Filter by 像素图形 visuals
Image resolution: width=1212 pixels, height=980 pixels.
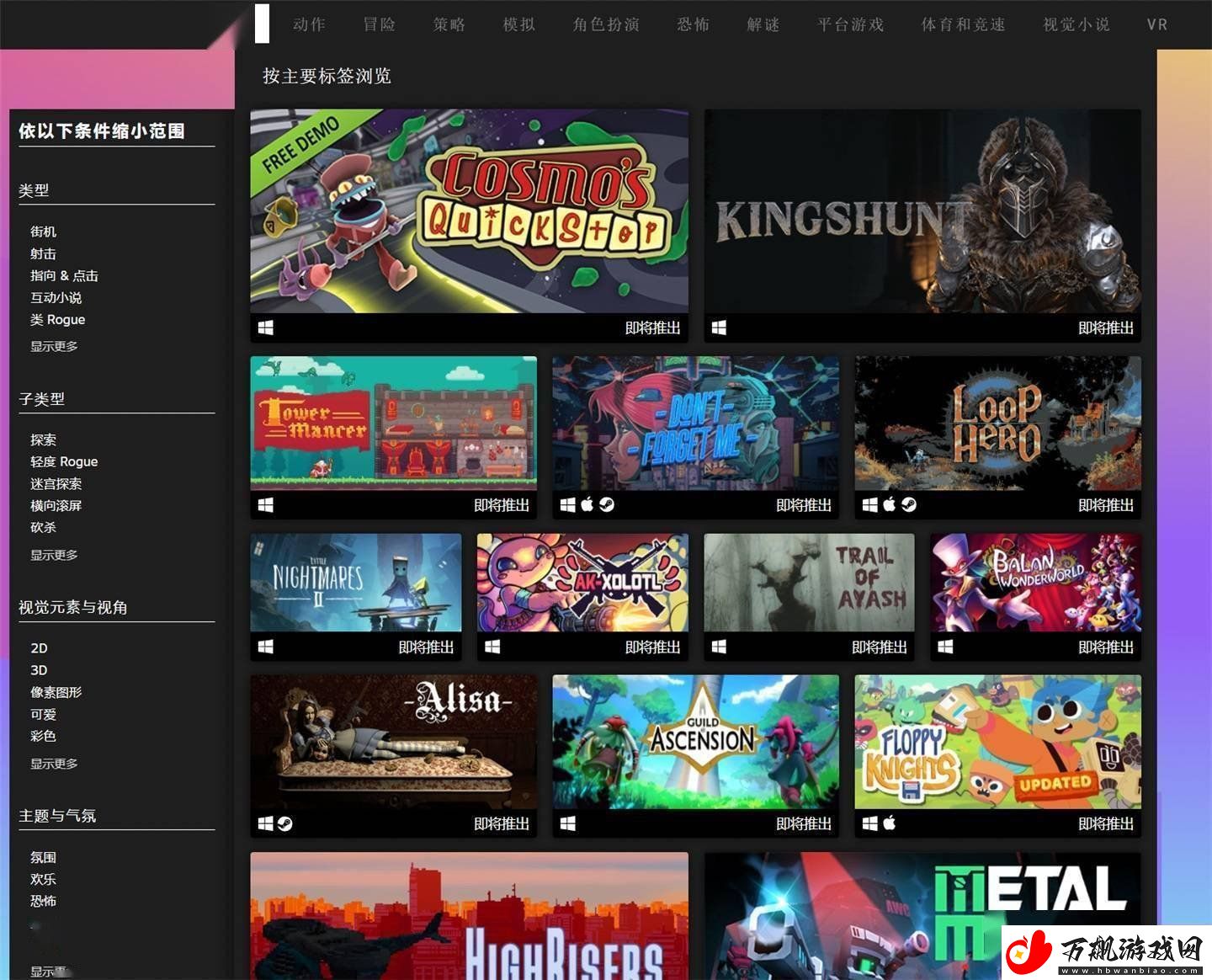(x=56, y=692)
